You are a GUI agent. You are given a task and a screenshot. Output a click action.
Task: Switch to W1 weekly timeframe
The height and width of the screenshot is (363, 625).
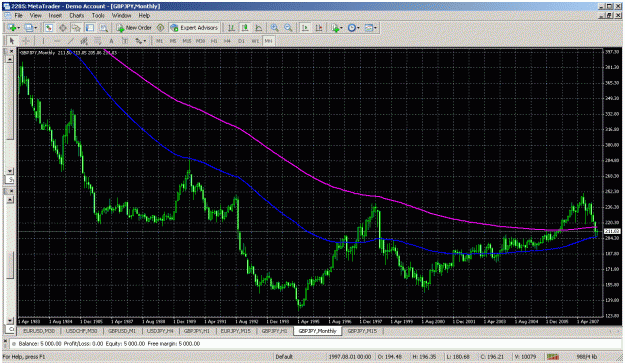pos(255,41)
